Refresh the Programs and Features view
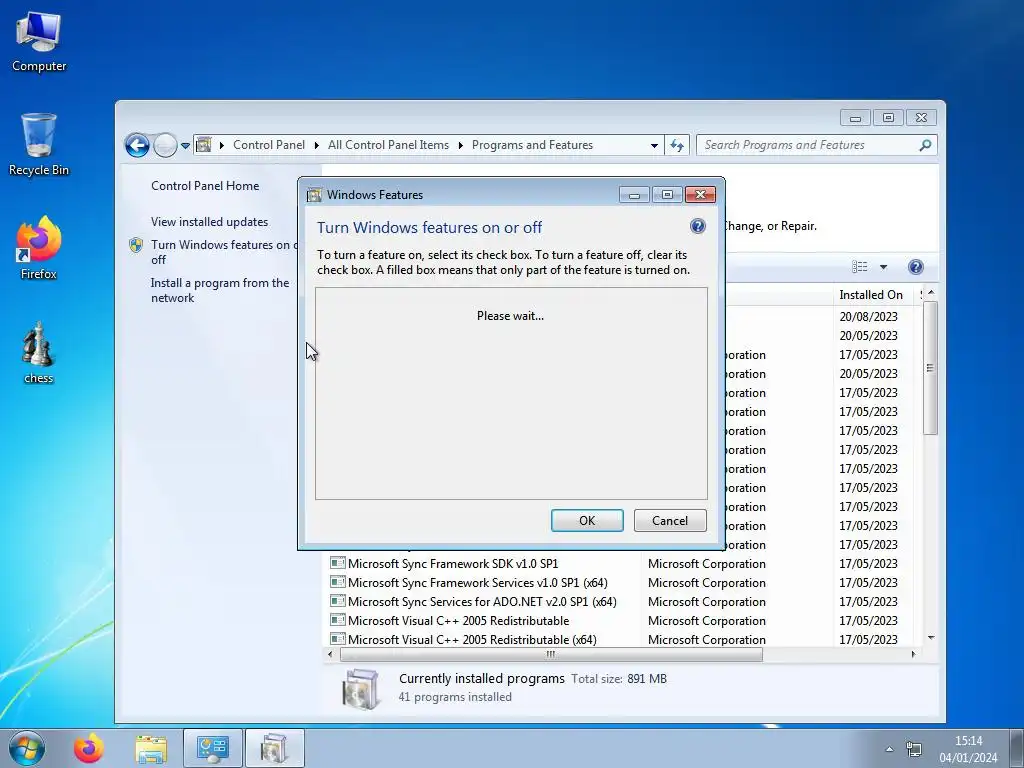Viewport: 1024px width, 768px height. (677, 146)
